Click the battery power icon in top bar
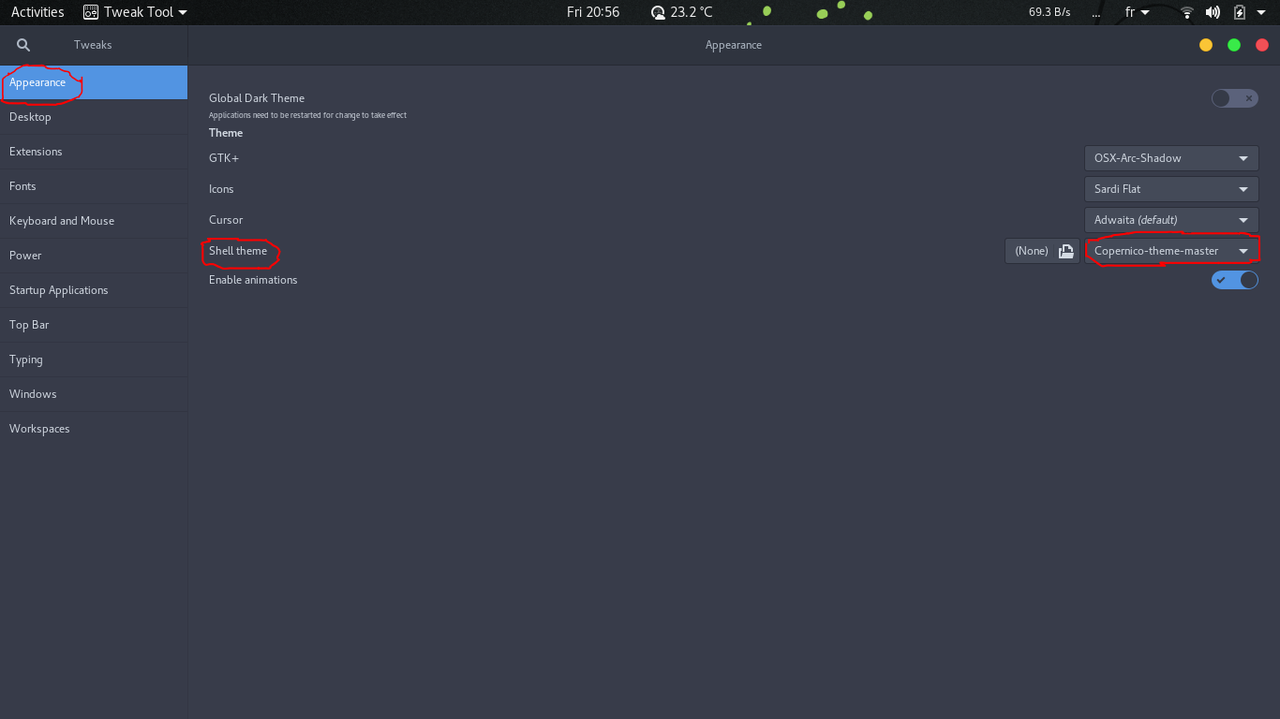The image size is (1280, 719). [1240, 12]
